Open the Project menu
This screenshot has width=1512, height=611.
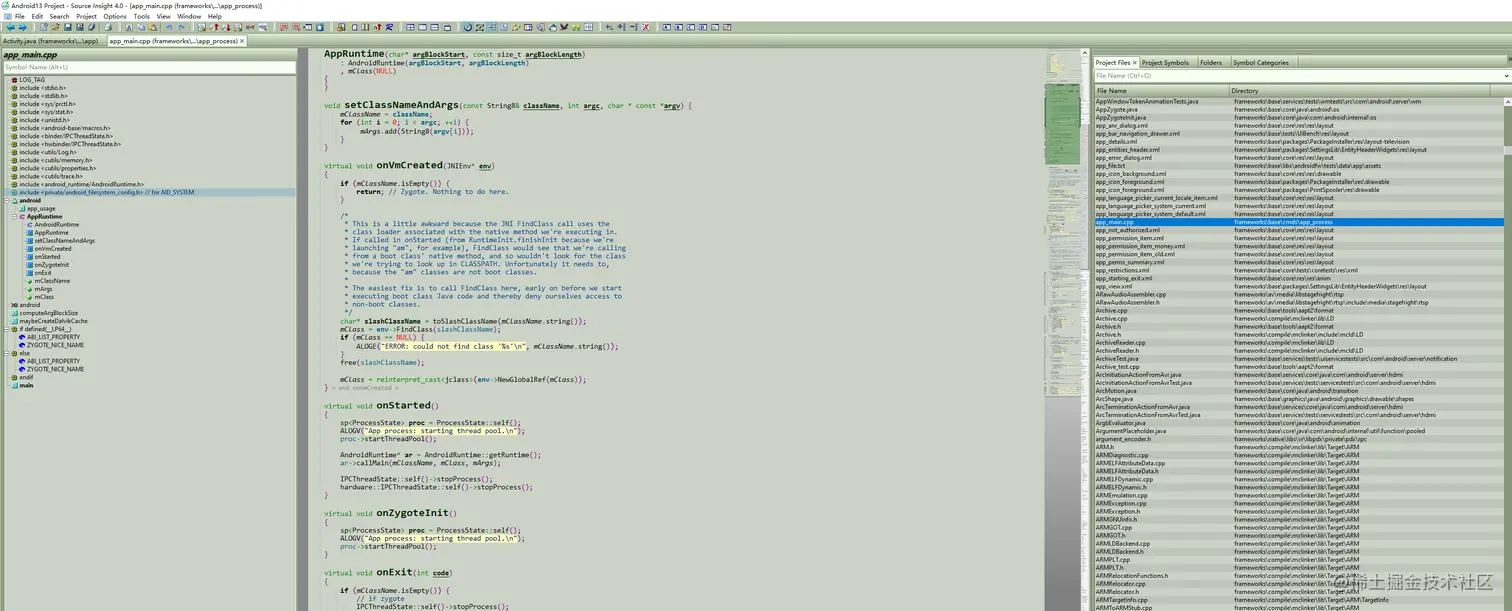point(87,16)
